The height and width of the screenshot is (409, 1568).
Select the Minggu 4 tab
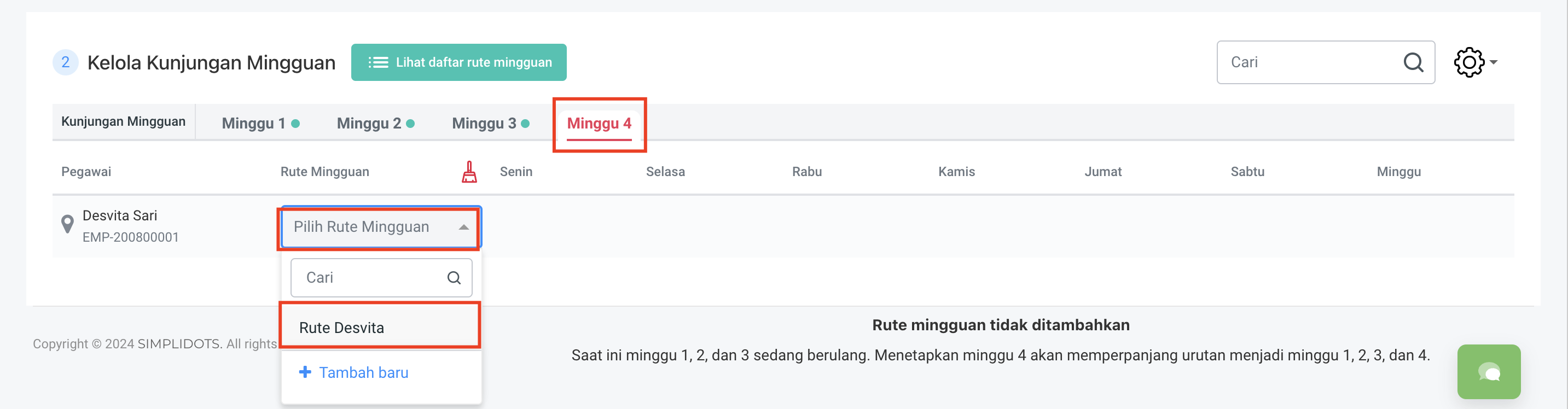599,124
